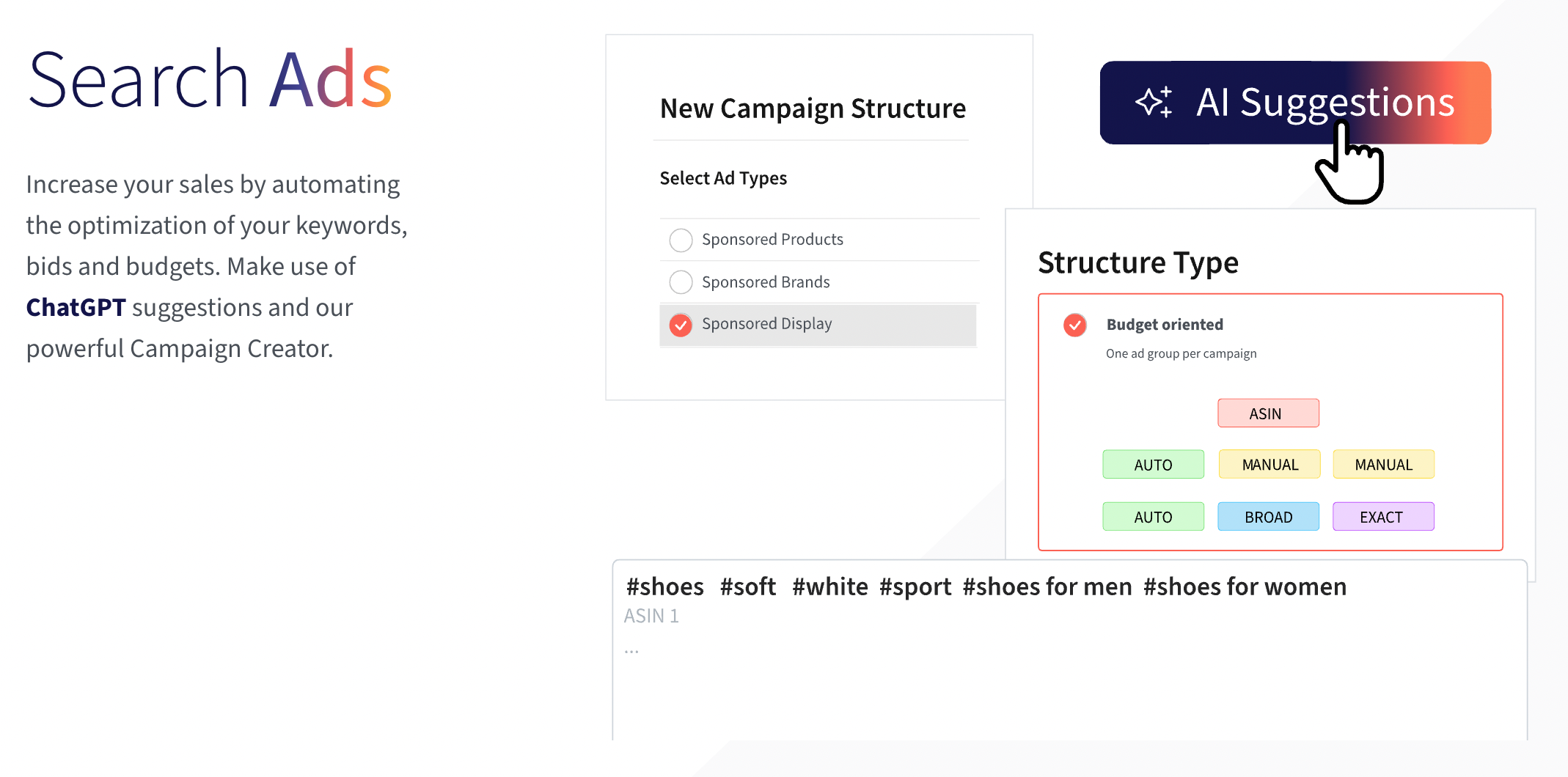Click the Sponsored Display checkmark icon

click(x=681, y=325)
